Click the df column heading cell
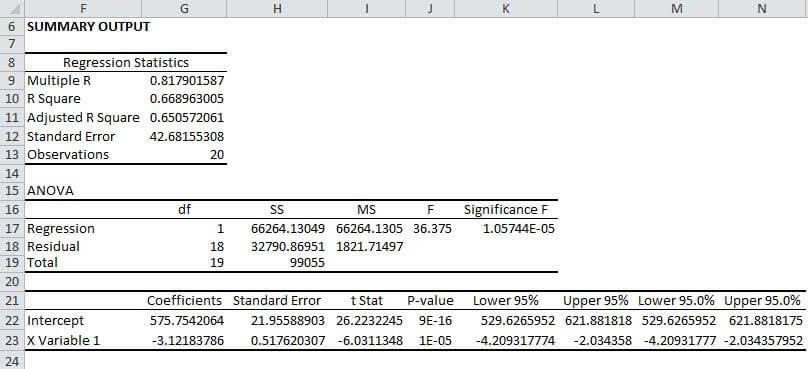Viewport: 808px width, 369px height. pos(184,210)
